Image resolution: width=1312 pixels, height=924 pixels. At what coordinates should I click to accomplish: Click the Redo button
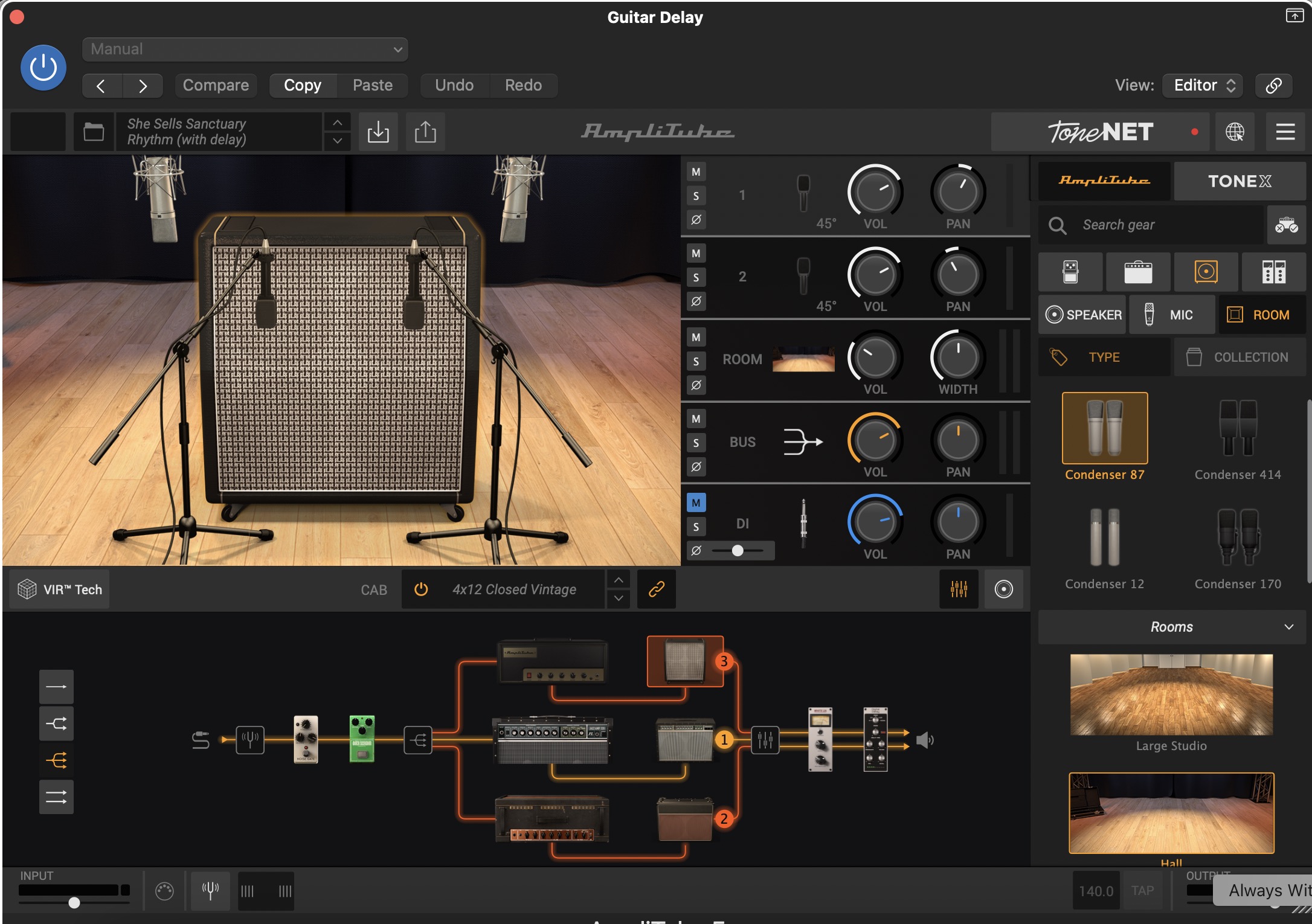click(523, 85)
